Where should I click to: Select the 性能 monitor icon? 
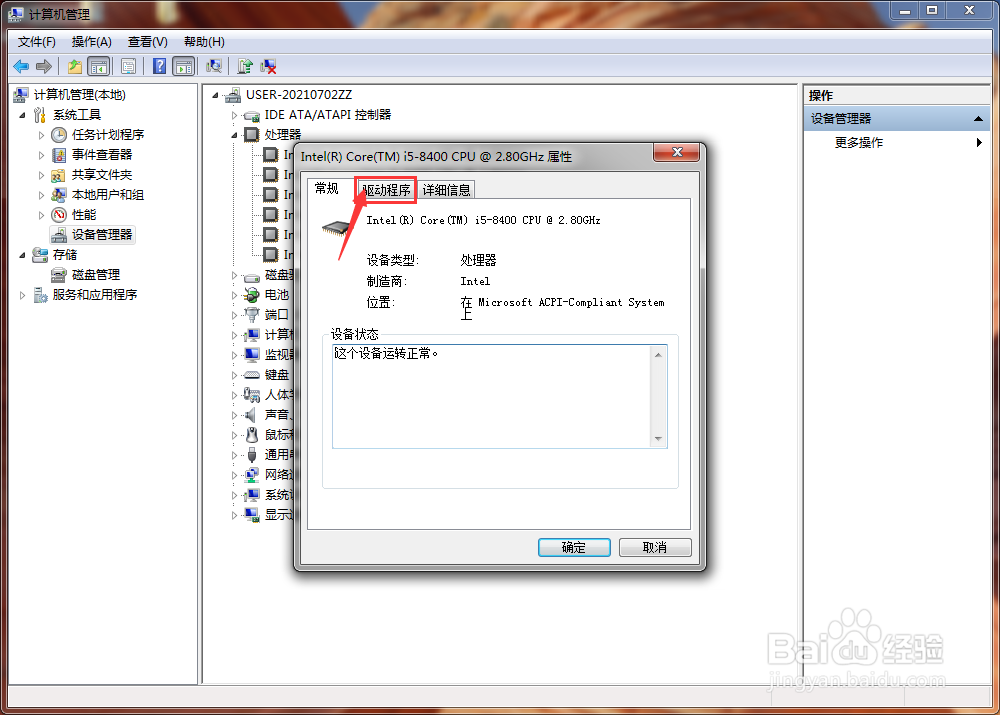[x=59, y=215]
